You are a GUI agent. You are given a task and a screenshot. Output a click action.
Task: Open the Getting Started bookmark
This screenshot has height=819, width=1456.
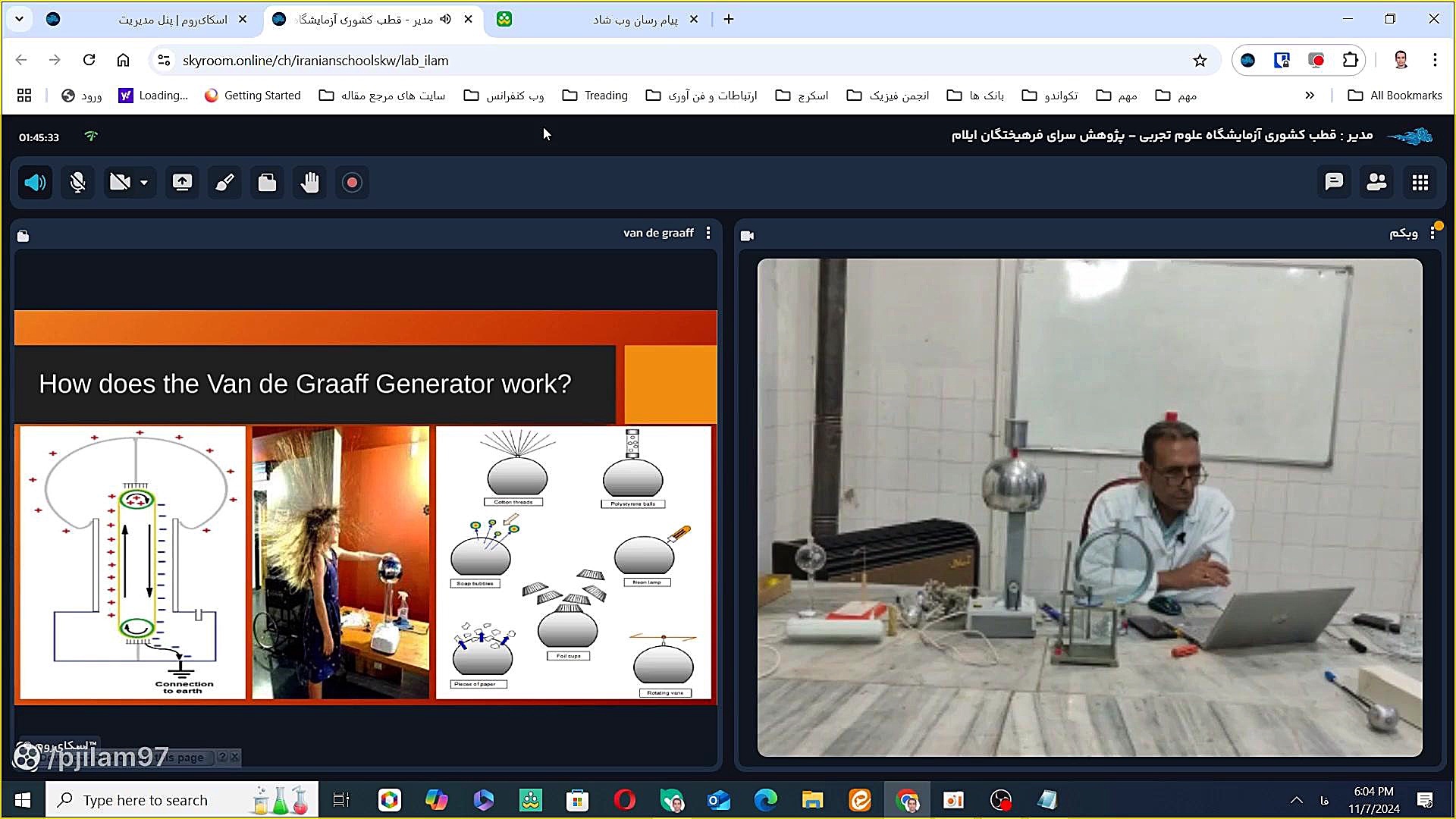253,96
